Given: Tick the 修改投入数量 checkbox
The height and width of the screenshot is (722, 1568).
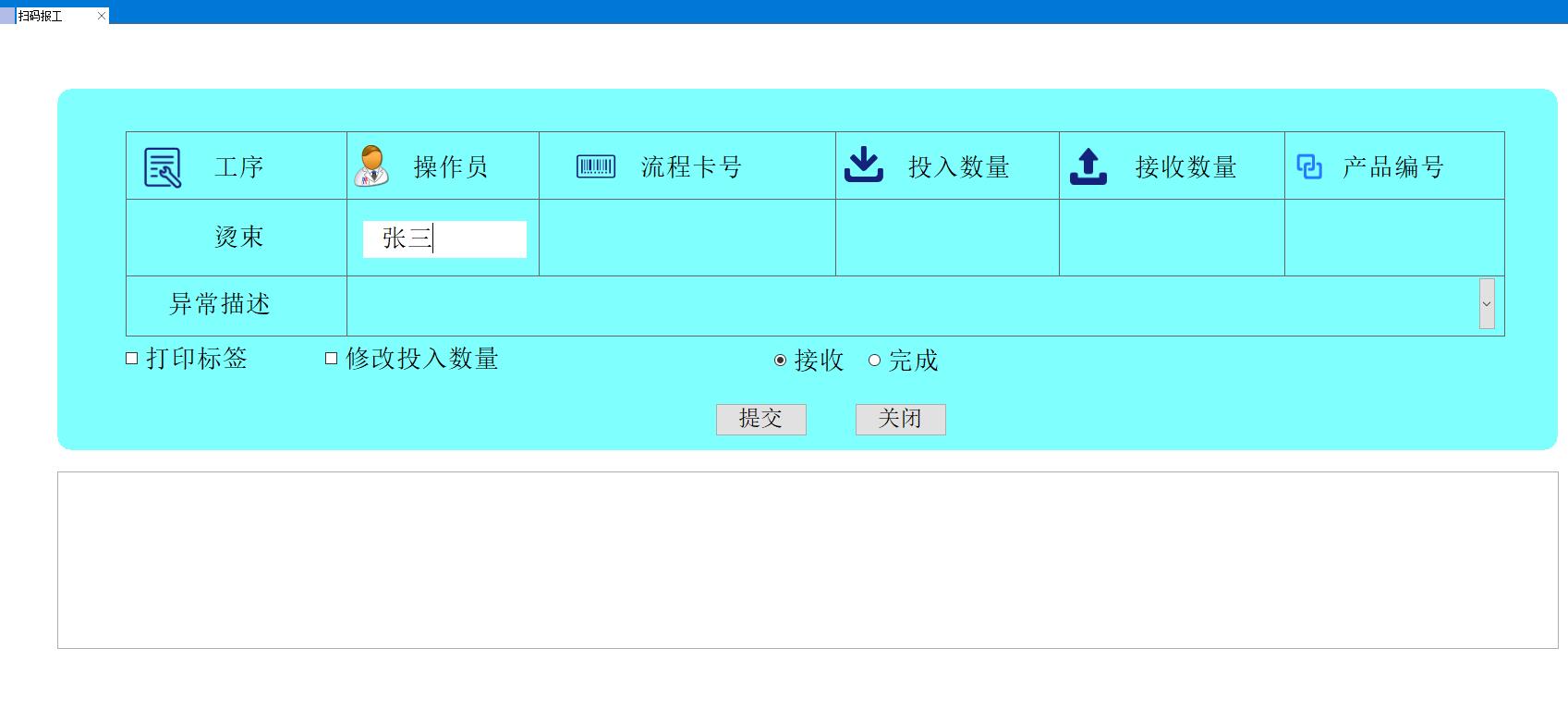Looking at the screenshot, I should pyautogui.click(x=332, y=359).
